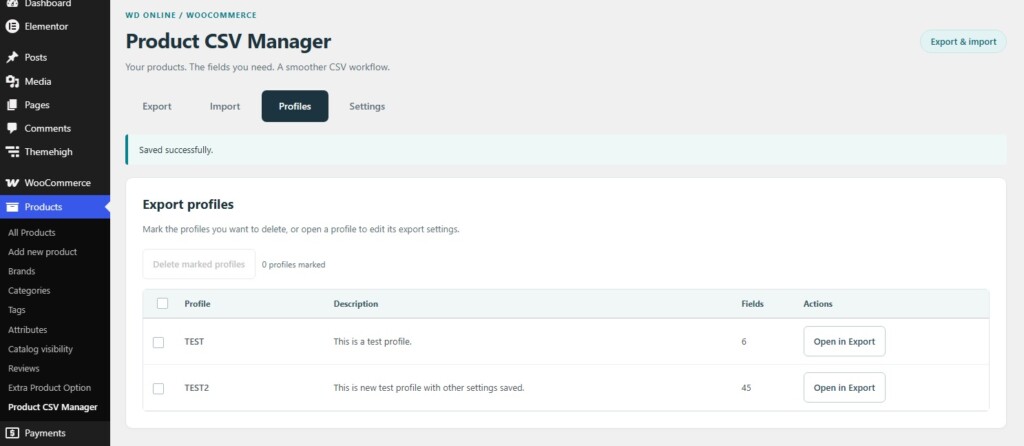Open Catalog visibility submenu link
This screenshot has width=1024, height=446.
40,349
